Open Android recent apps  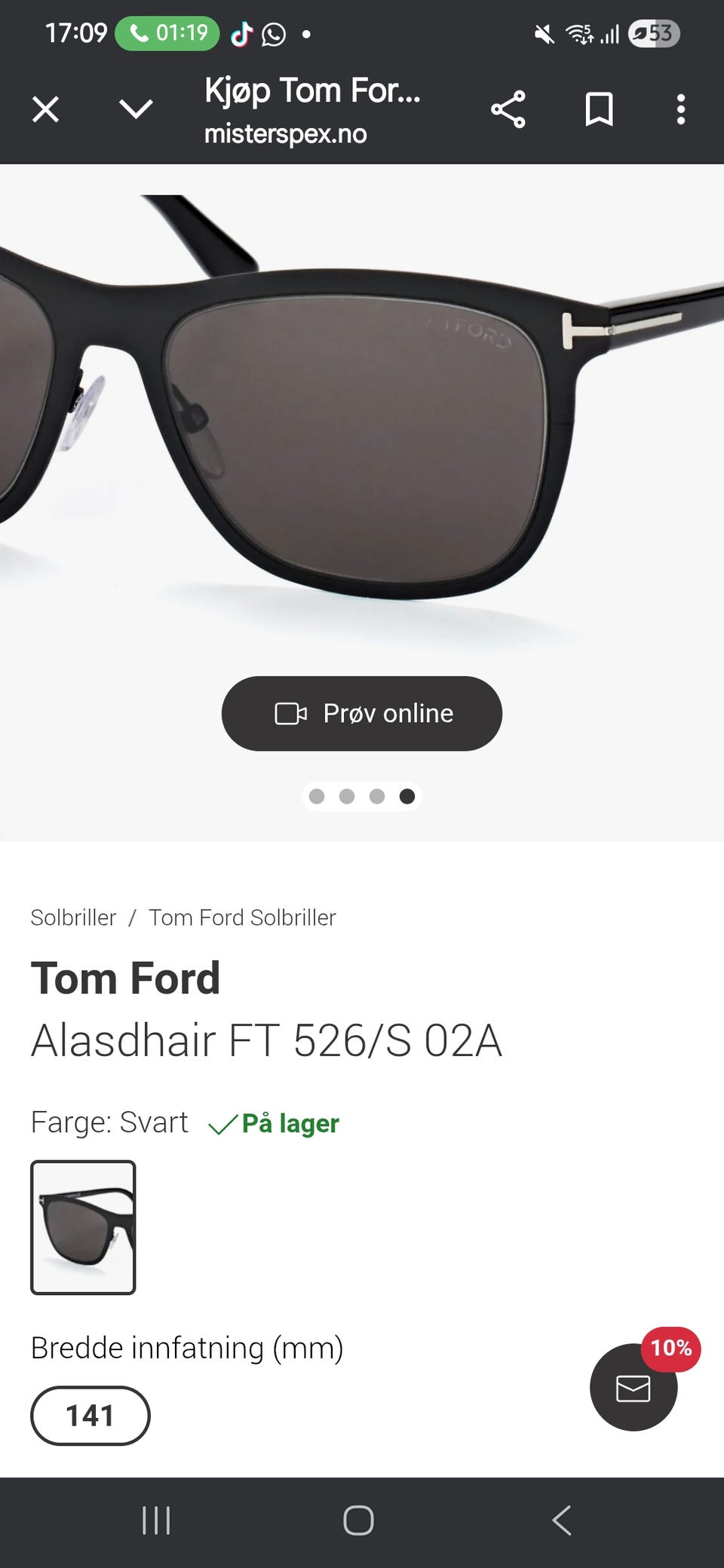[x=156, y=1521]
